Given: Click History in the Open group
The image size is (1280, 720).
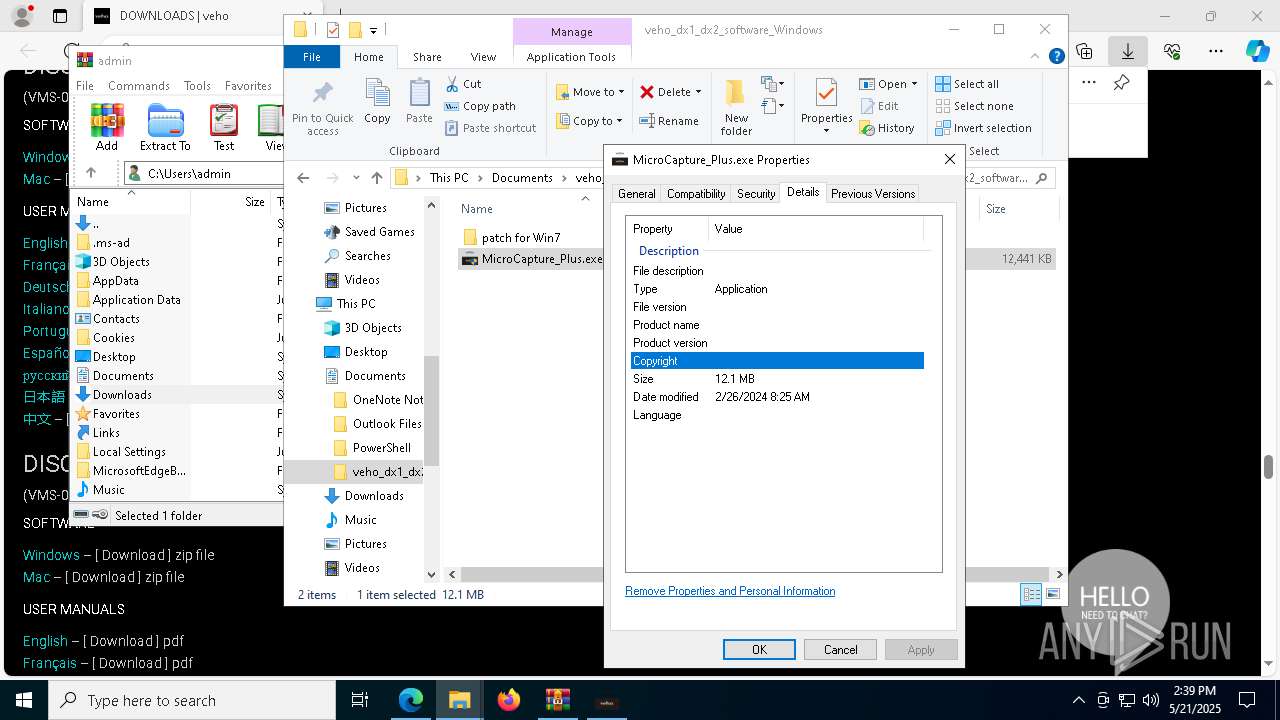Looking at the screenshot, I should pos(886,128).
